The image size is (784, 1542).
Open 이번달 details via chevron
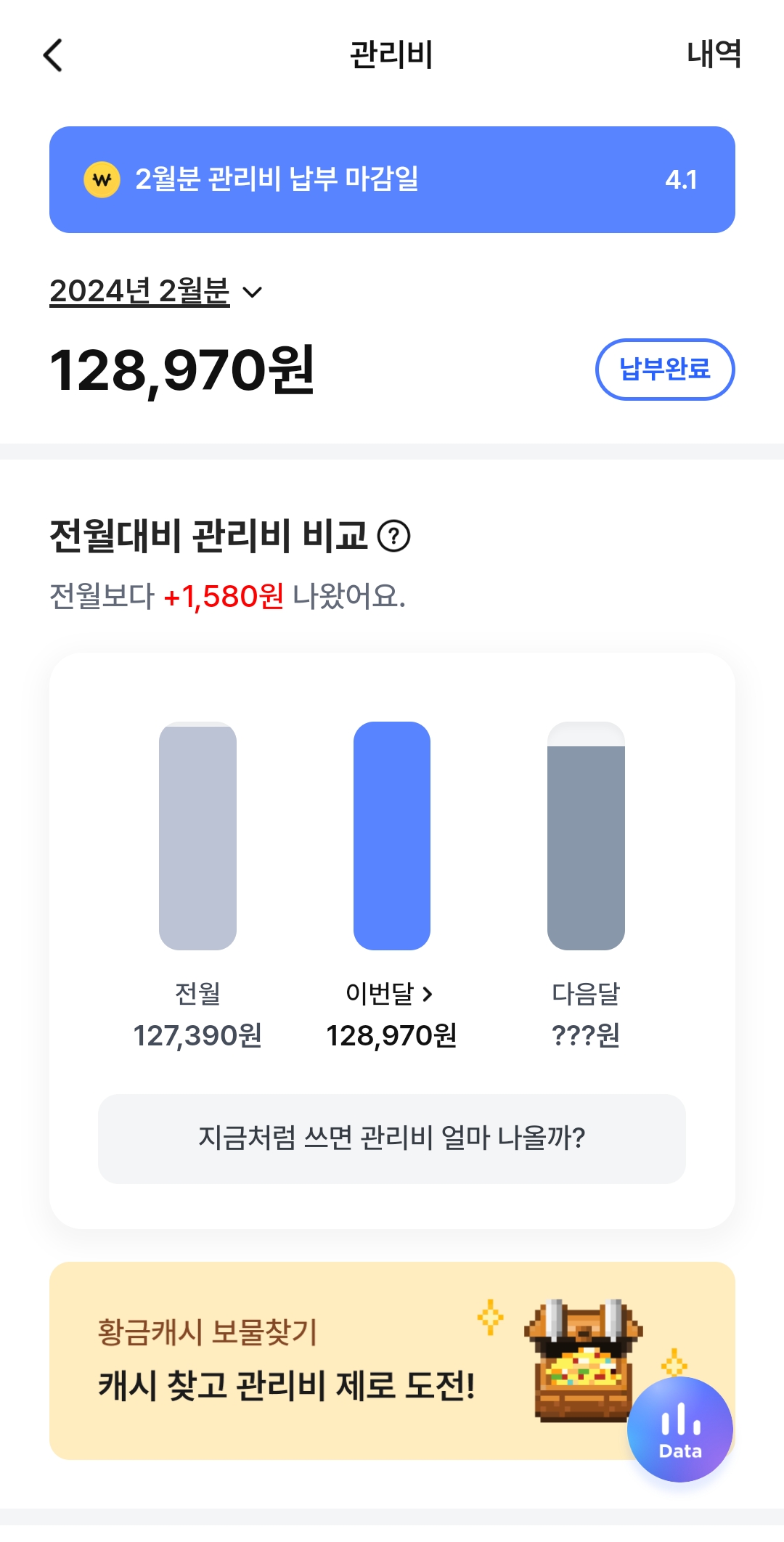[428, 994]
